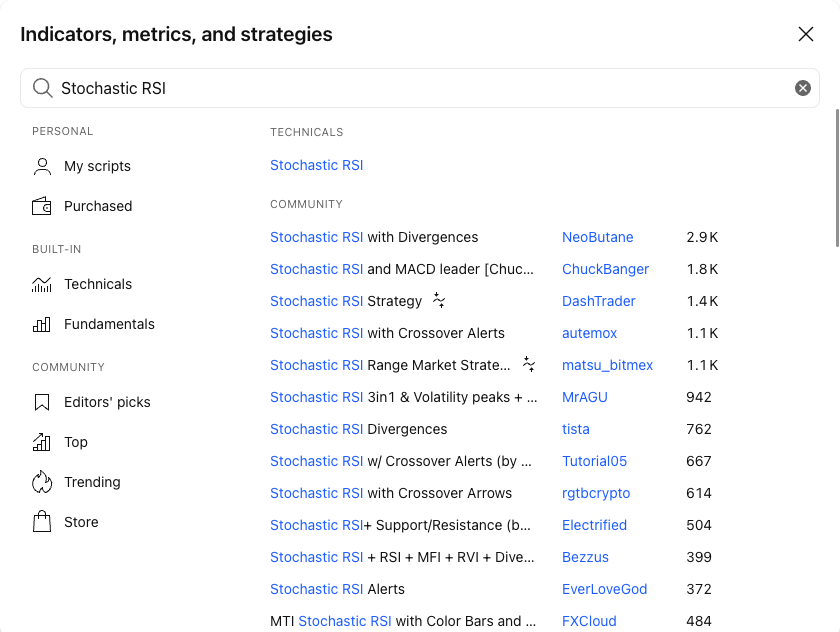Clear the Stochastic RSI search text

(802, 88)
